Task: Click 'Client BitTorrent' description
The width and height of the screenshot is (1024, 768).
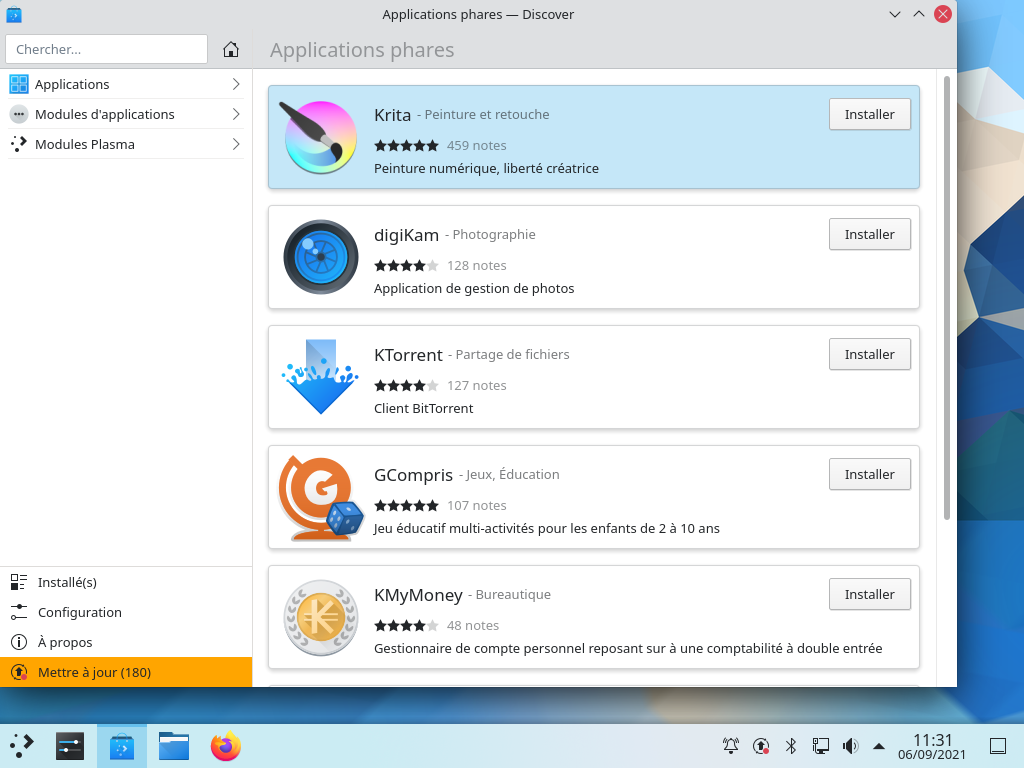Action: (424, 408)
